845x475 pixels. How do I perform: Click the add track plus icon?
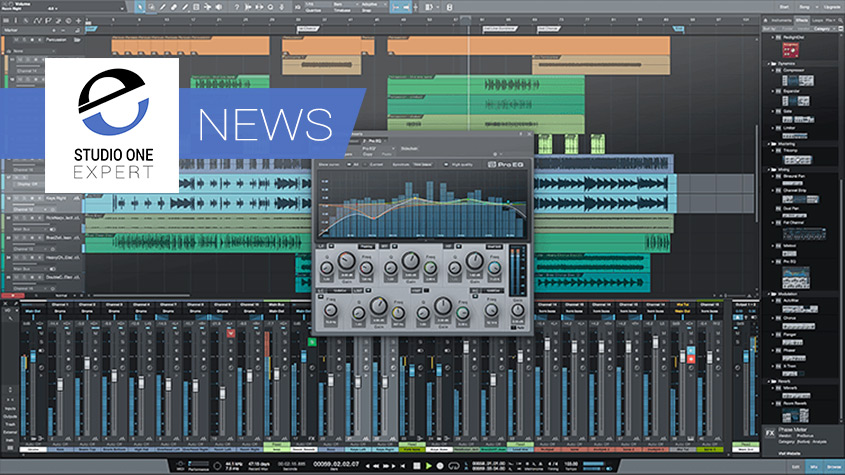click(x=78, y=20)
